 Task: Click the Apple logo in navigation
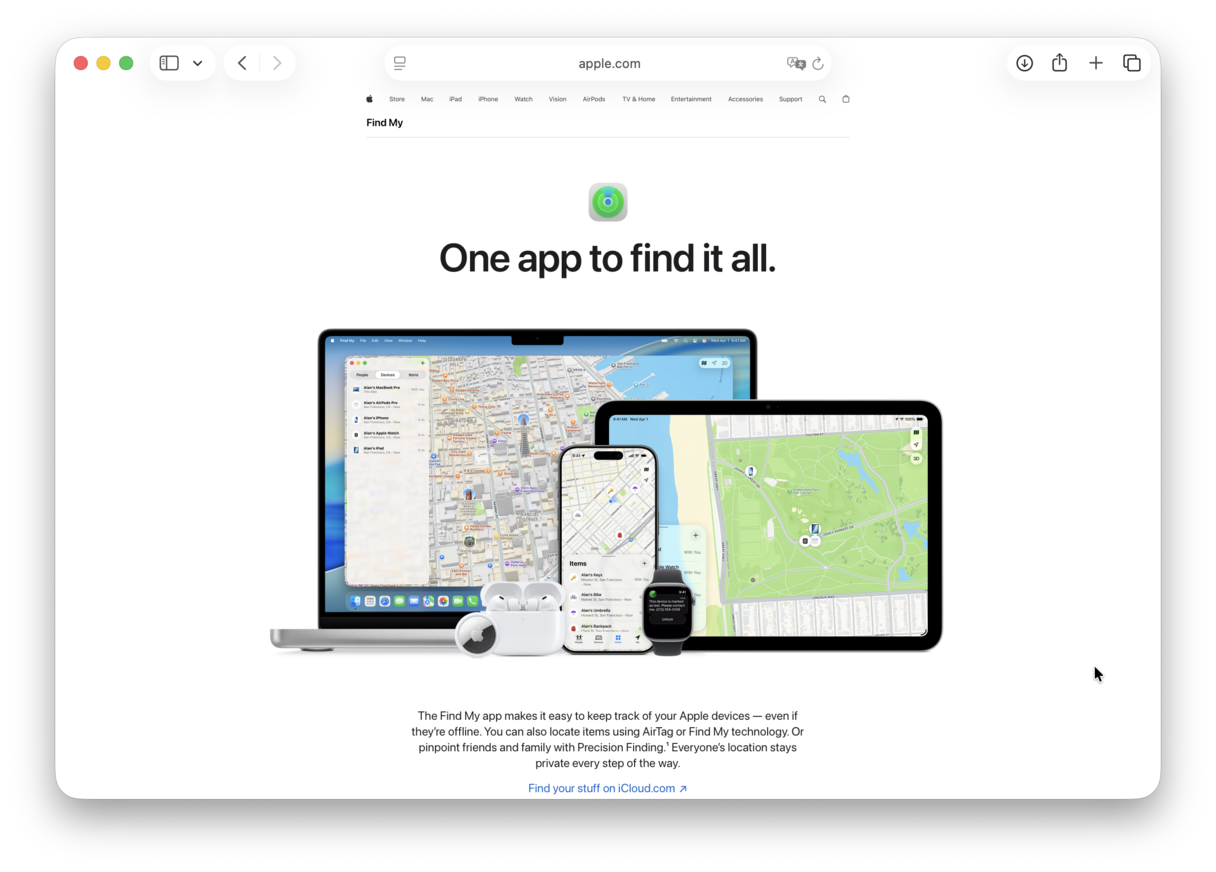click(x=370, y=99)
